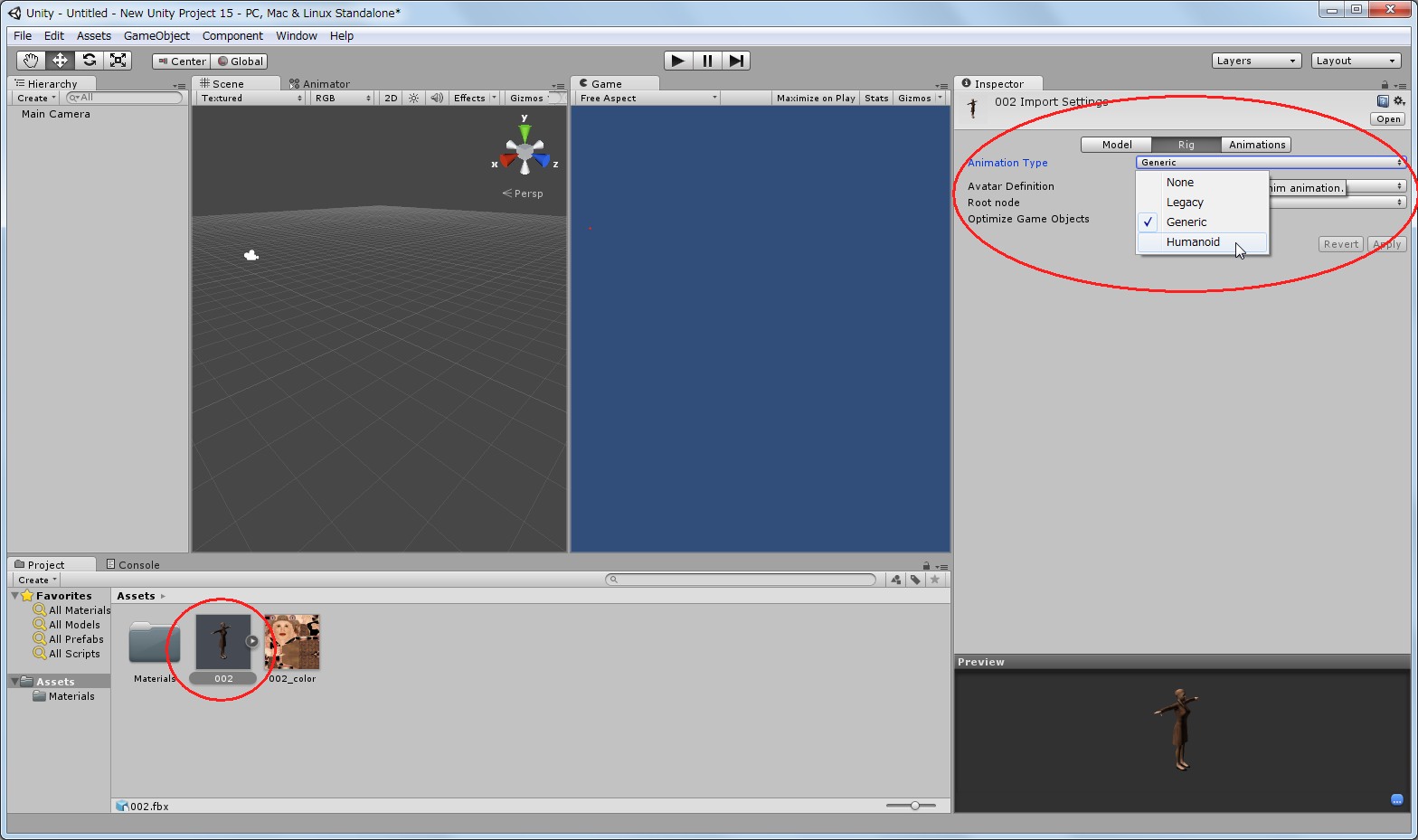Lock the Inspector panel

tap(1385, 85)
